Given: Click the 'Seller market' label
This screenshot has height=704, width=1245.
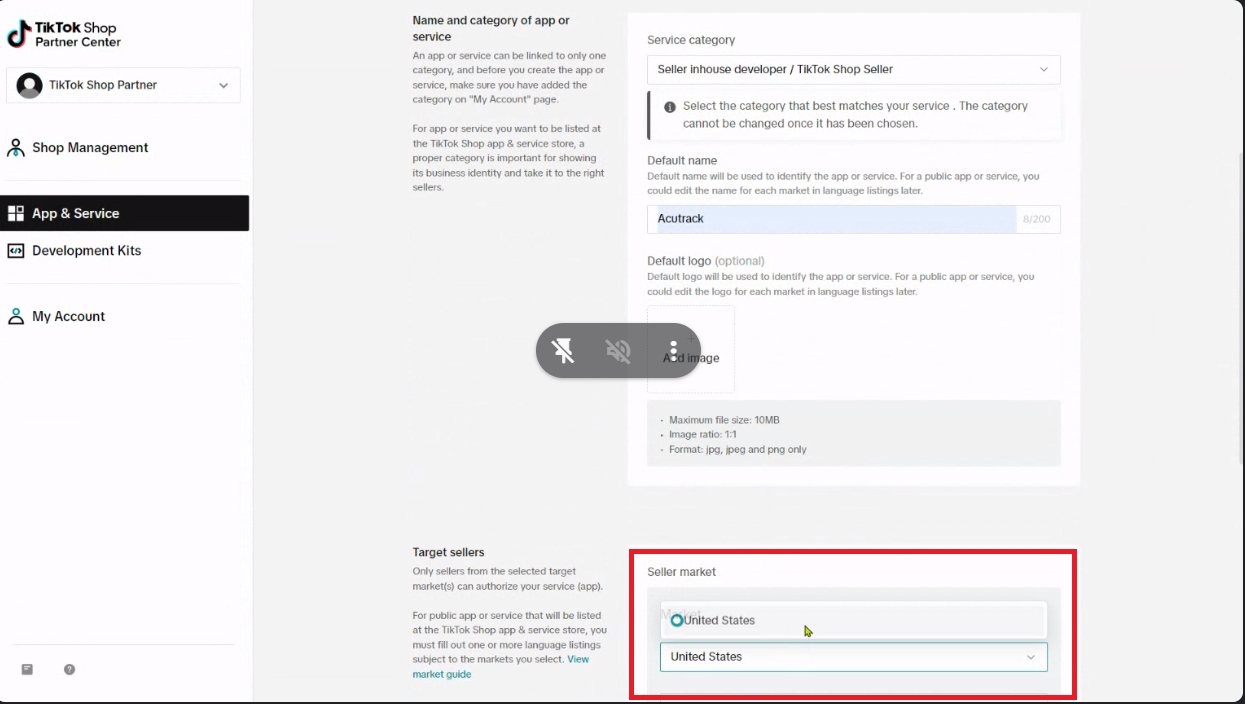Looking at the screenshot, I should (681, 572).
